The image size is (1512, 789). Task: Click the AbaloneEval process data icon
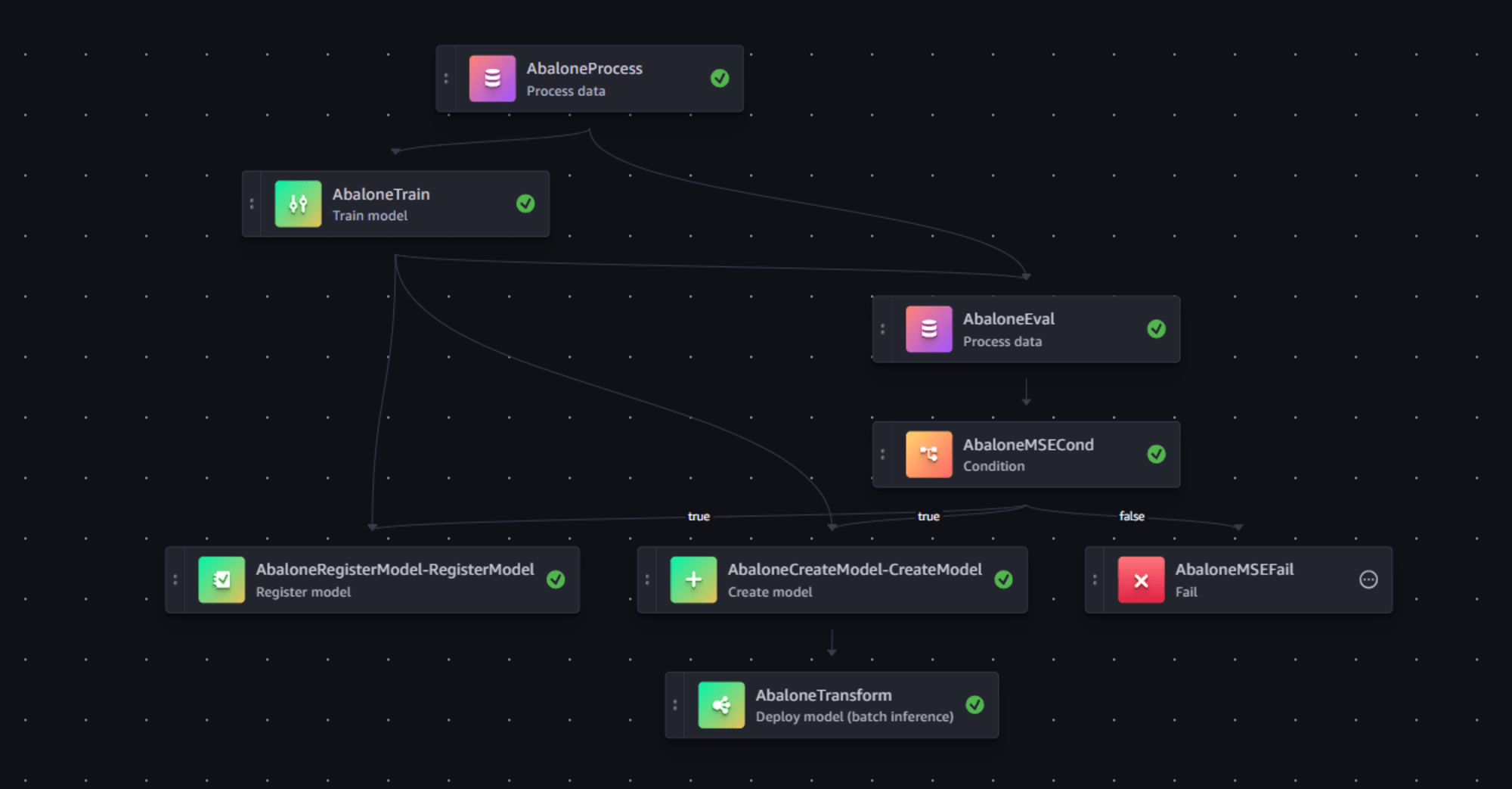[928, 329]
